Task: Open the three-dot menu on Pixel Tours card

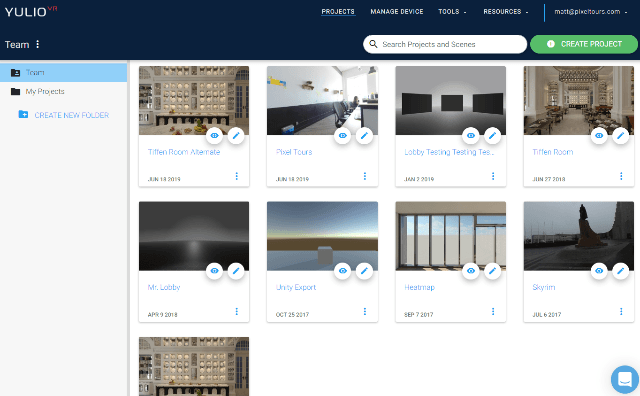Action: (x=364, y=176)
